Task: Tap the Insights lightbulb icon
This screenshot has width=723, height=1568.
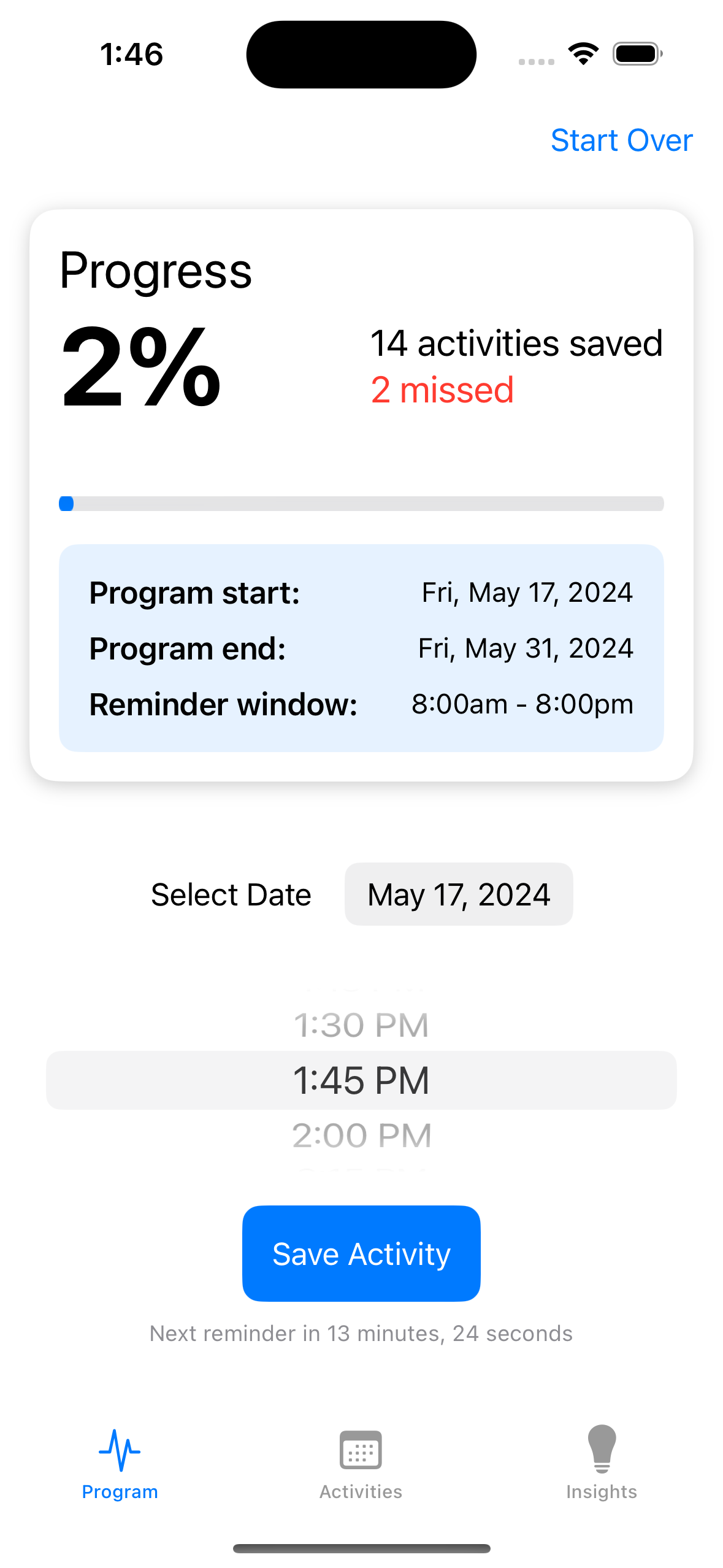Action: point(601,1449)
